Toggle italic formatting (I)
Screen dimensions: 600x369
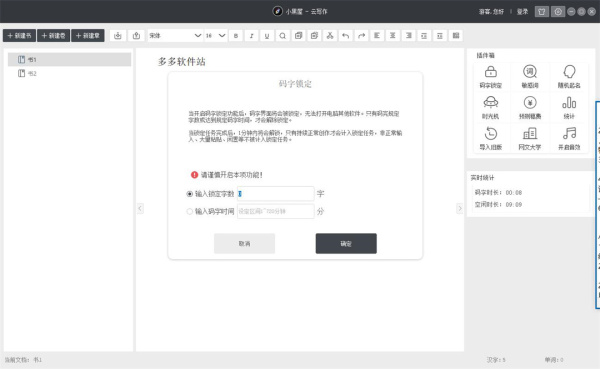[251, 36]
